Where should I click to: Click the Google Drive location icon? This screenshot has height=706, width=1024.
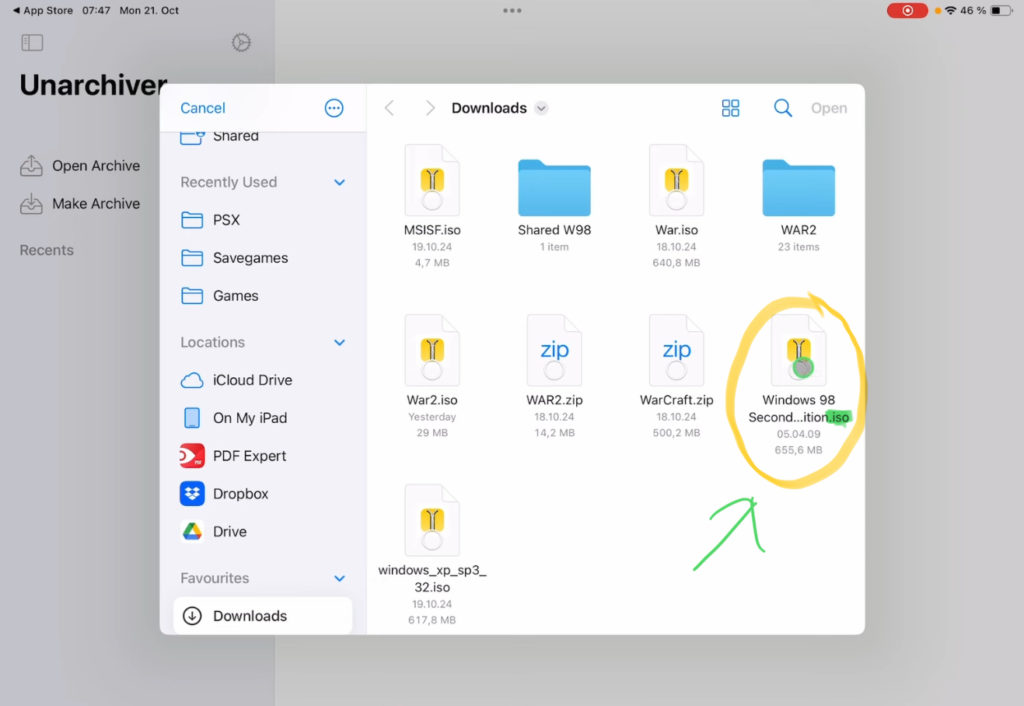[192, 532]
